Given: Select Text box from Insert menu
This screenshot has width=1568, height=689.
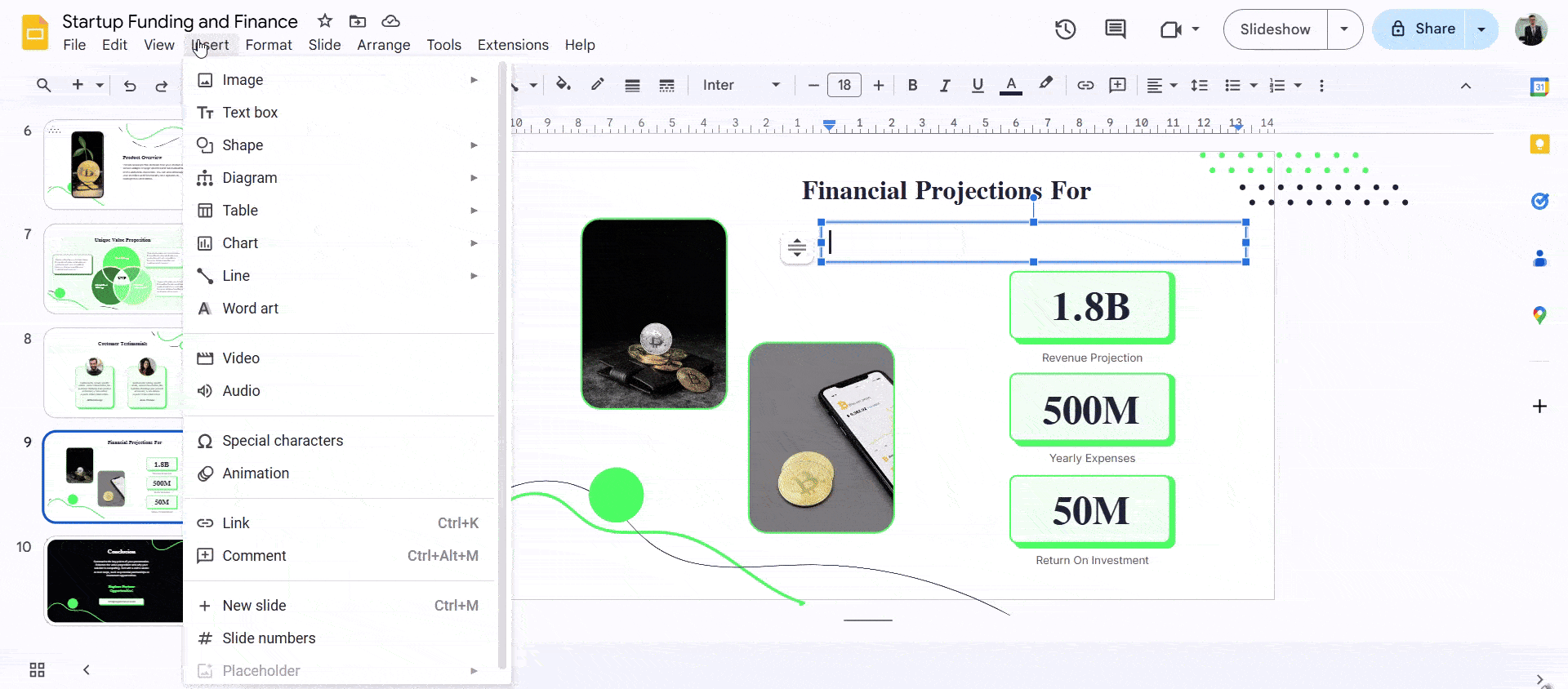Looking at the screenshot, I should 250,113.
